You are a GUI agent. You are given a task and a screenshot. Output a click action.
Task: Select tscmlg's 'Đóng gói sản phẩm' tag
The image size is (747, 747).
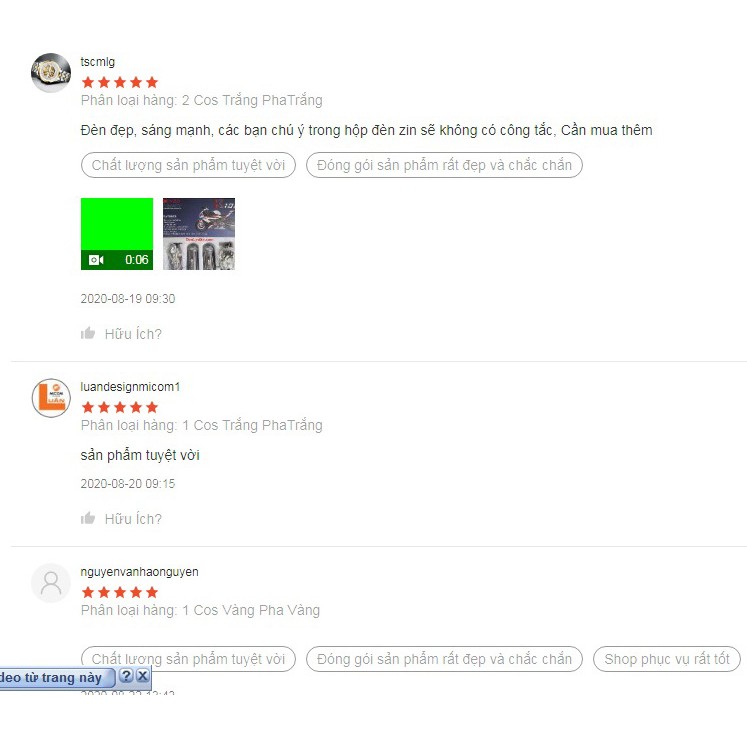click(x=444, y=165)
